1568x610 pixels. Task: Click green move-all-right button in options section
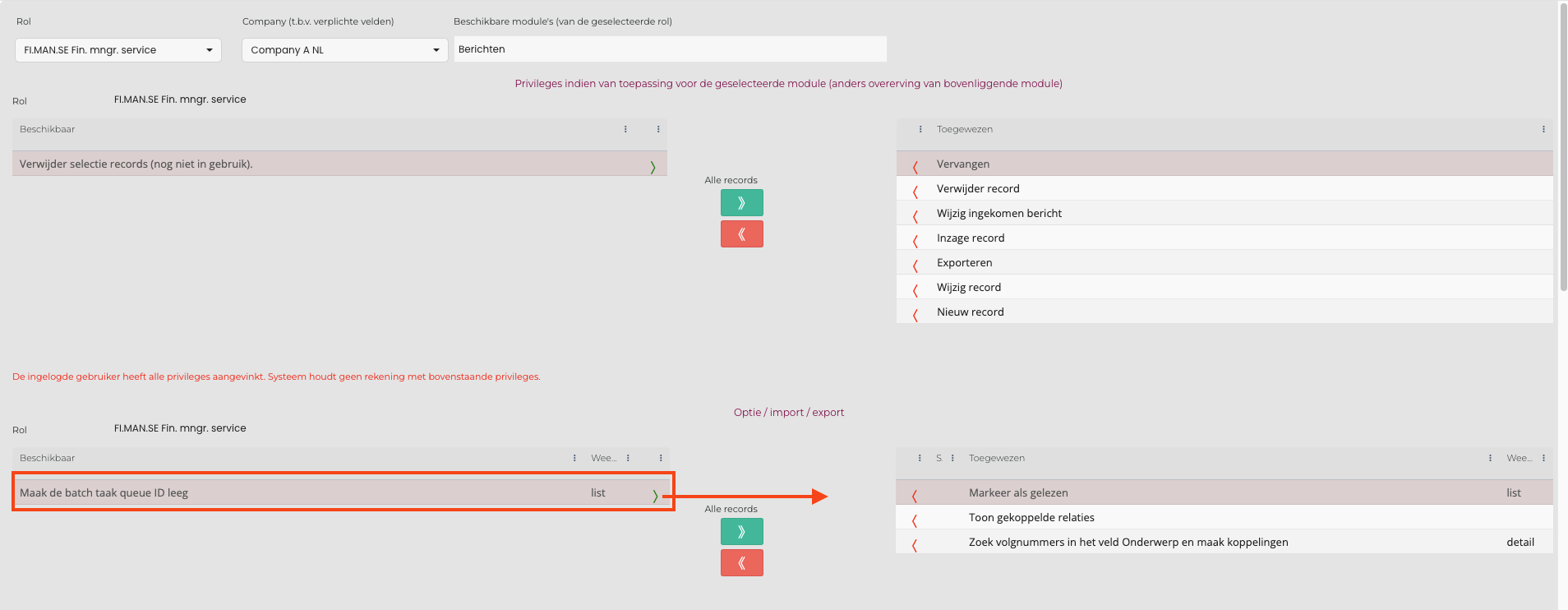pyautogui.click(x=741, y=531)
